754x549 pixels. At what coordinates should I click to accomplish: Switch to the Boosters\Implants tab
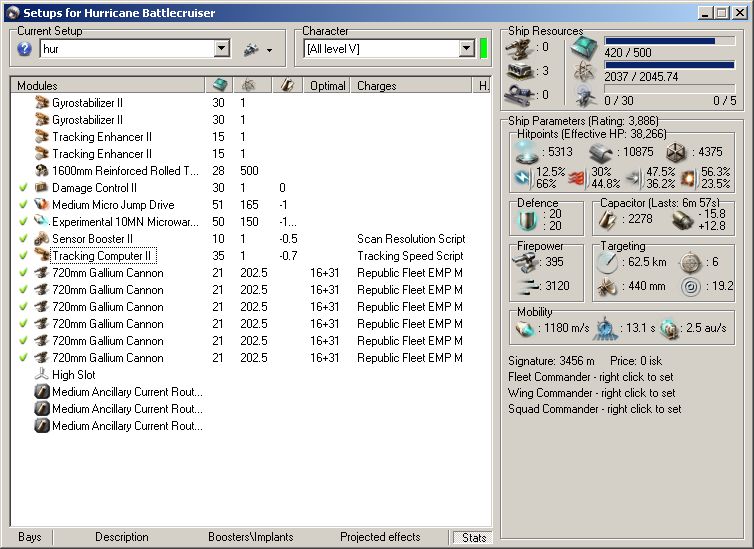pyautogui.click(x=253, y=537)
